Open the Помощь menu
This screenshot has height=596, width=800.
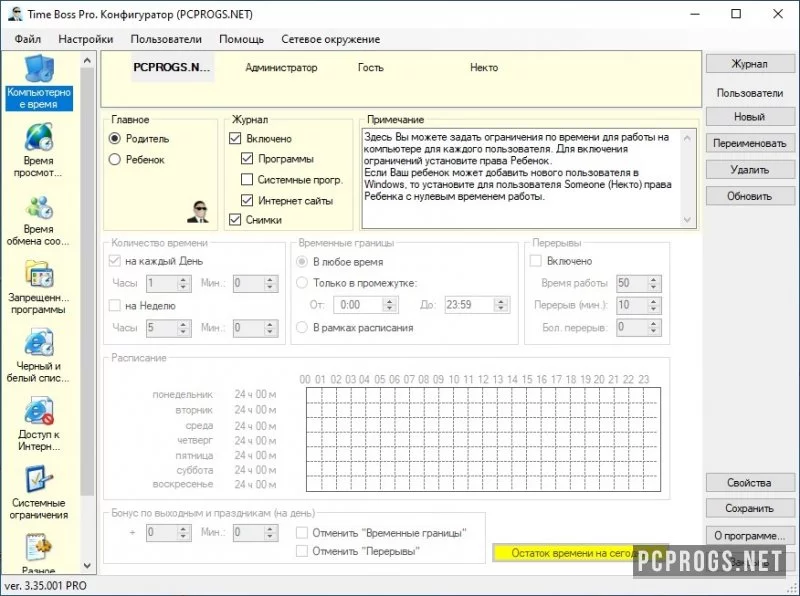[241, 39]
